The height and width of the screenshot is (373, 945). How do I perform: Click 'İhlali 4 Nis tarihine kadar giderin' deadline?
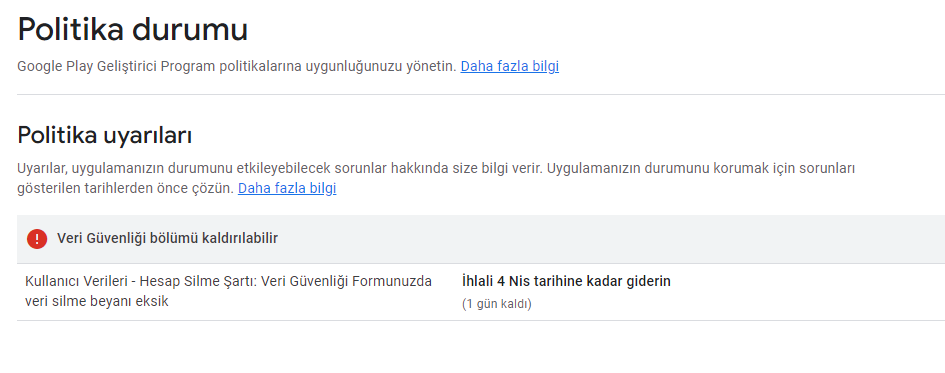point(566,281)
